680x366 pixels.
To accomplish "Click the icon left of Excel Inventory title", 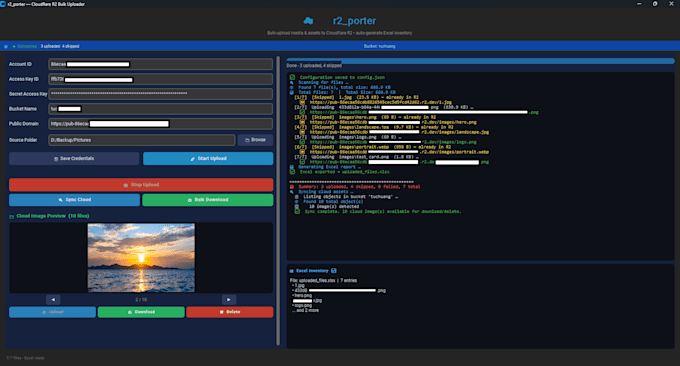I will tap(291, 271).
